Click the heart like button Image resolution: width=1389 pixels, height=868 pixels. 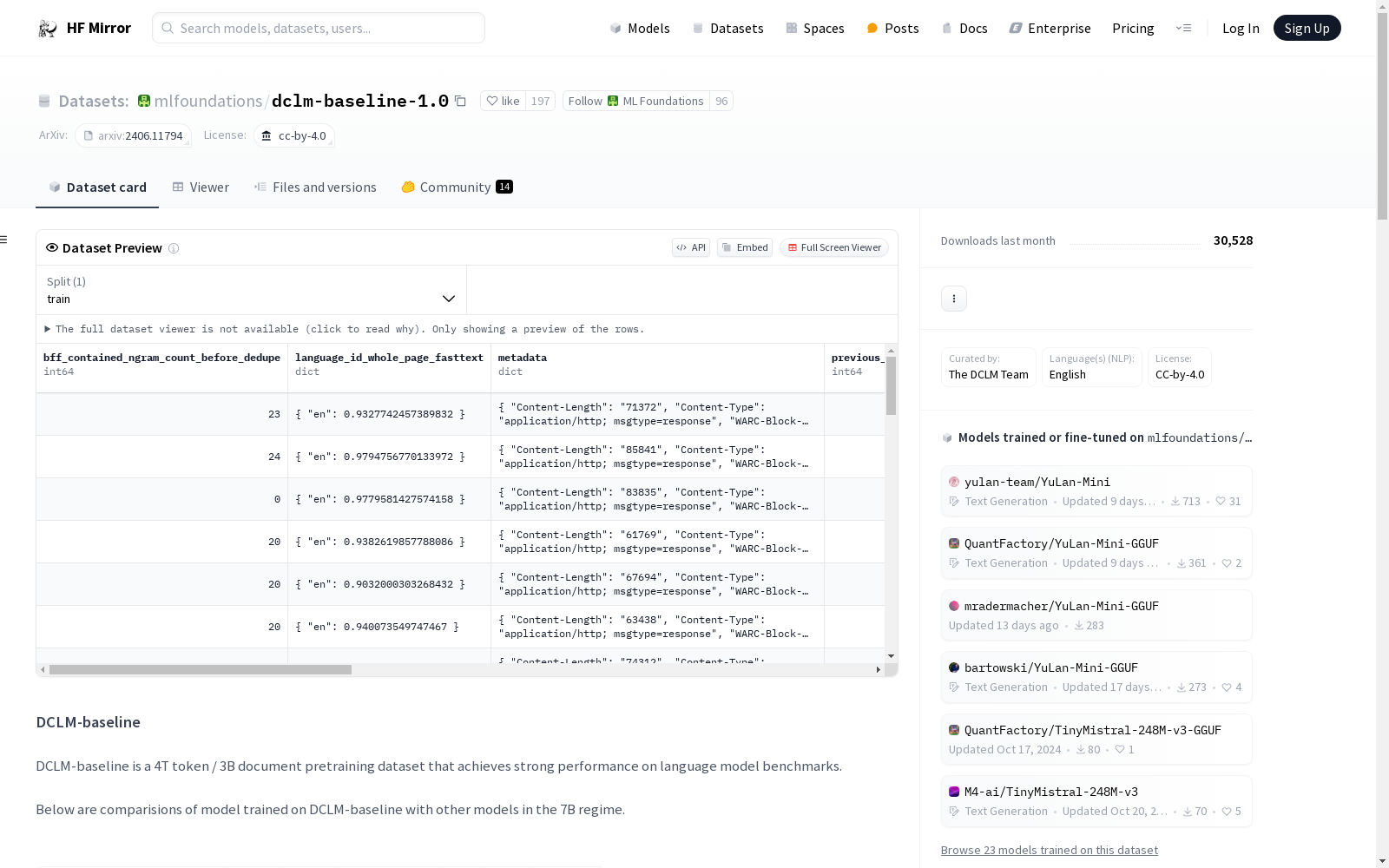tap(503, 102)
